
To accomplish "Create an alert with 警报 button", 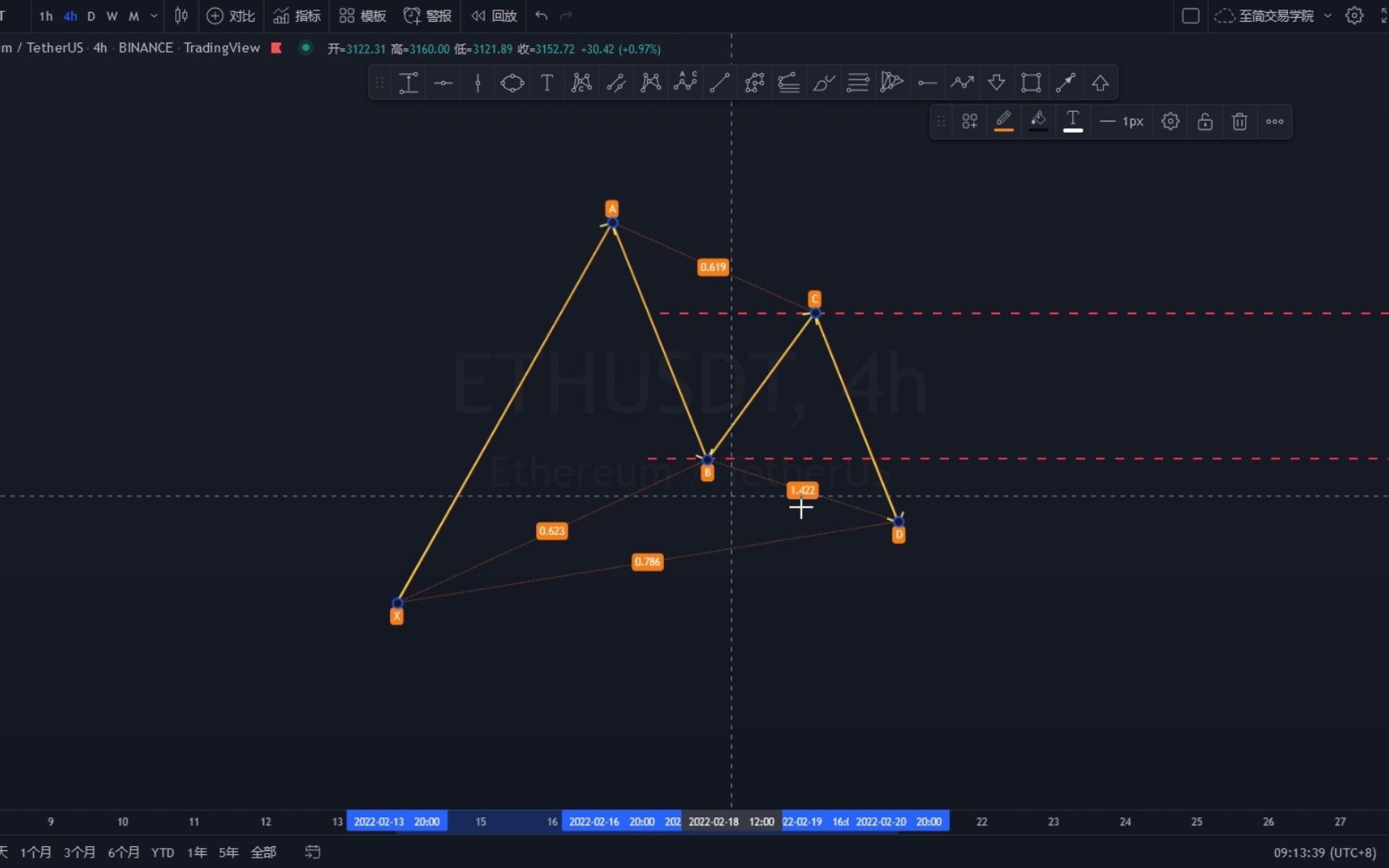I will click(428, 16).
